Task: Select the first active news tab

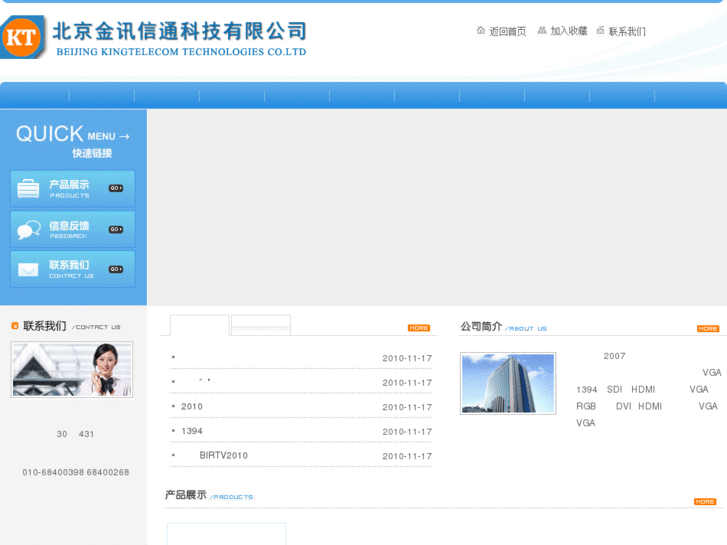Action: [199, 325]
